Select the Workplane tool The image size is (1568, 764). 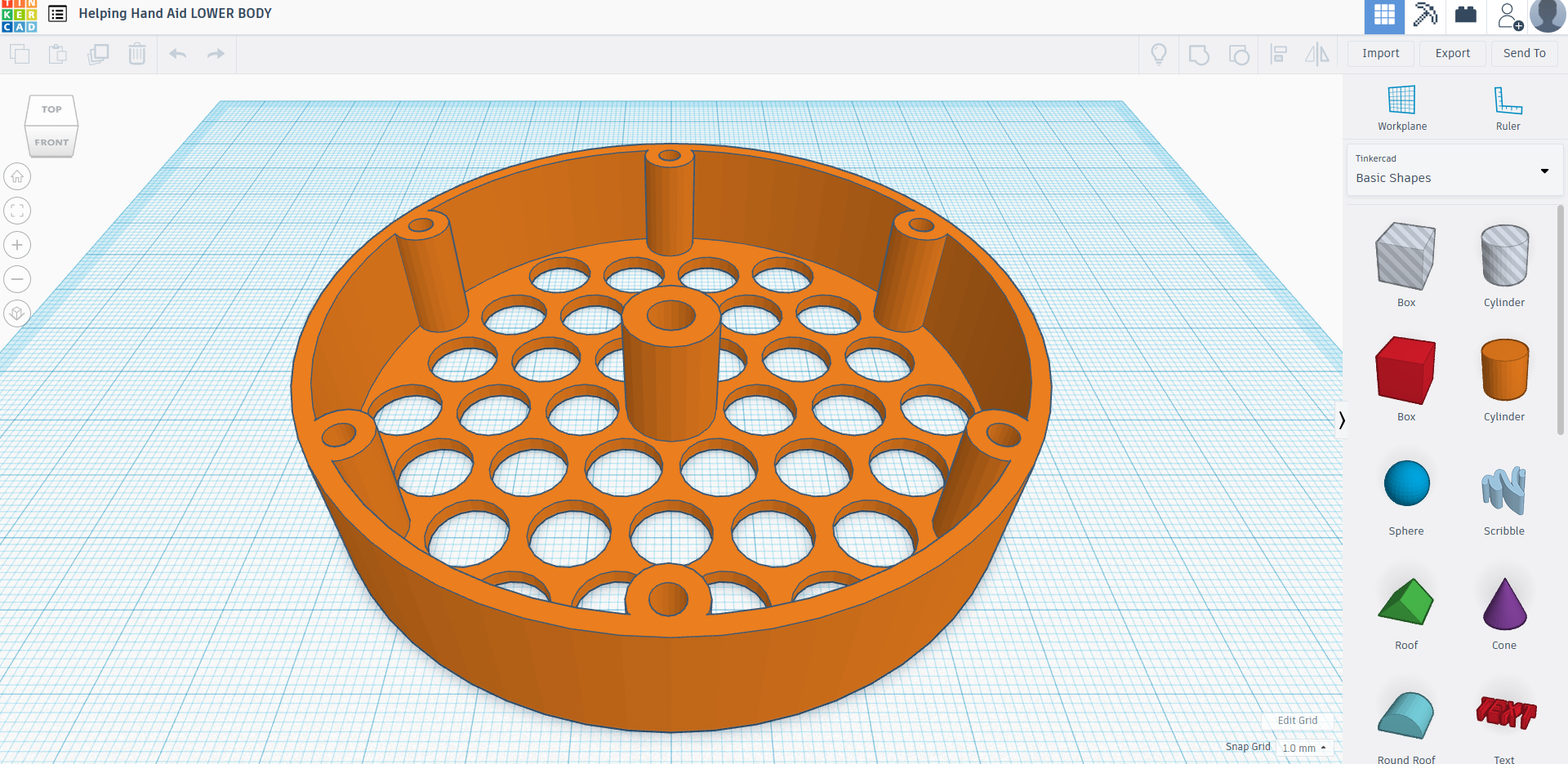[1402, 108]
